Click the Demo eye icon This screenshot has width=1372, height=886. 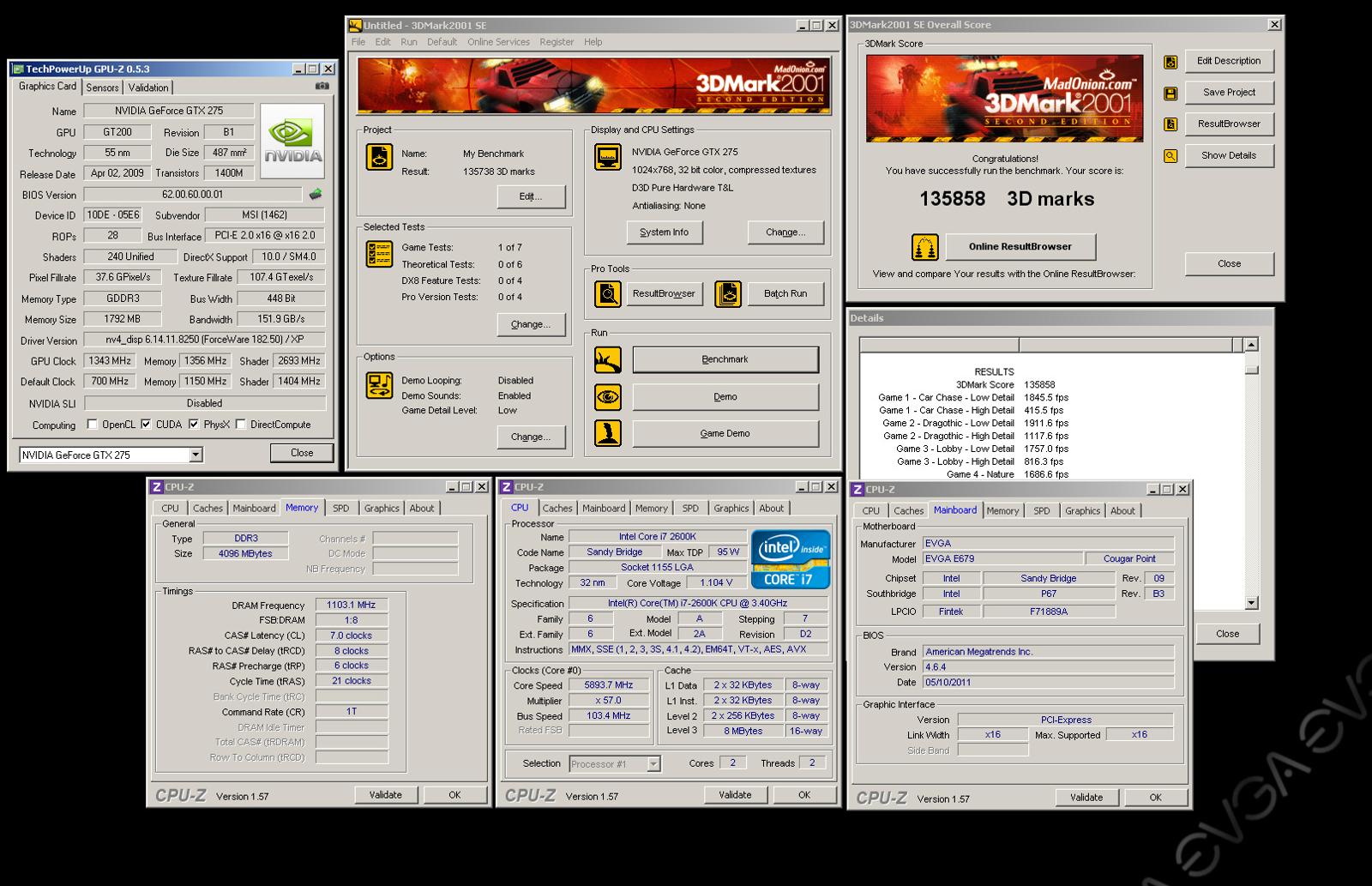608,397
